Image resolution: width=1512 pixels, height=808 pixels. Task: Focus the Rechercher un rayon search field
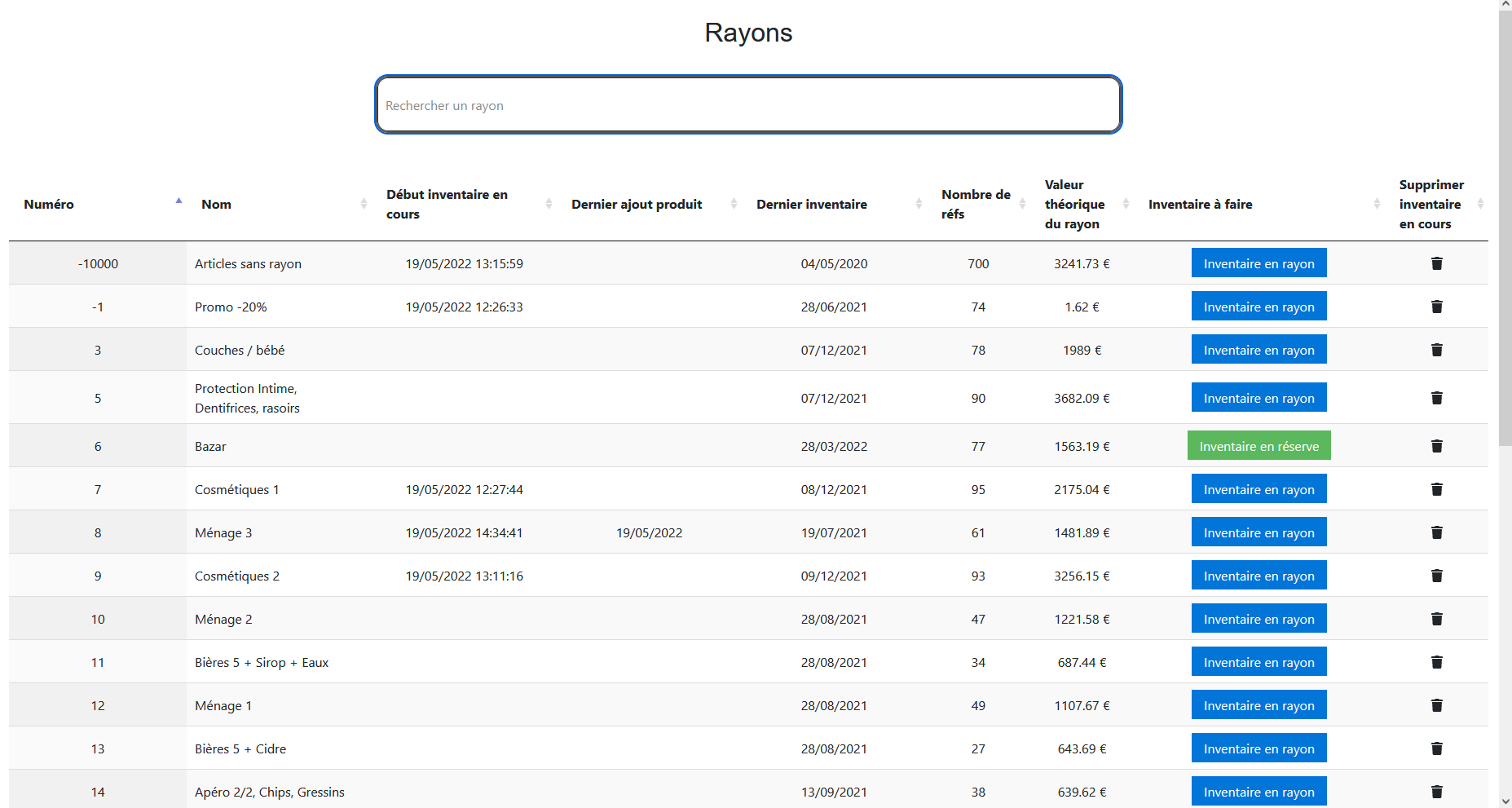(x=748, y=104)
